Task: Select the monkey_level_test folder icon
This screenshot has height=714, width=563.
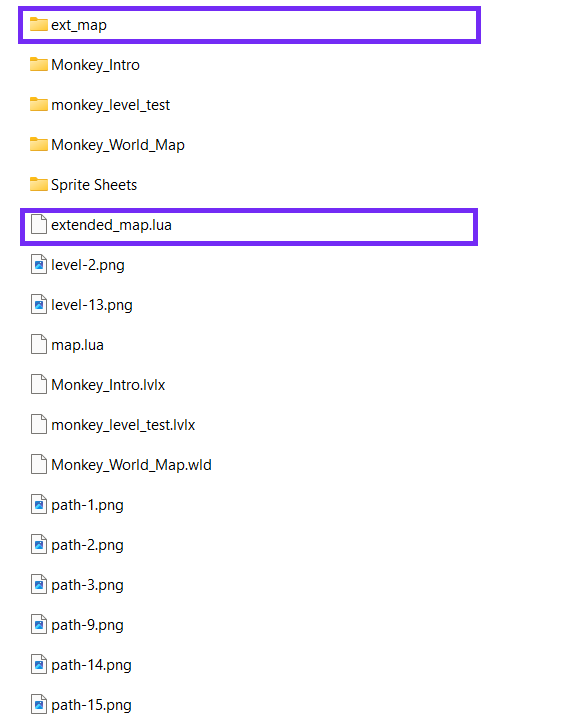Action: click(39, 105)
